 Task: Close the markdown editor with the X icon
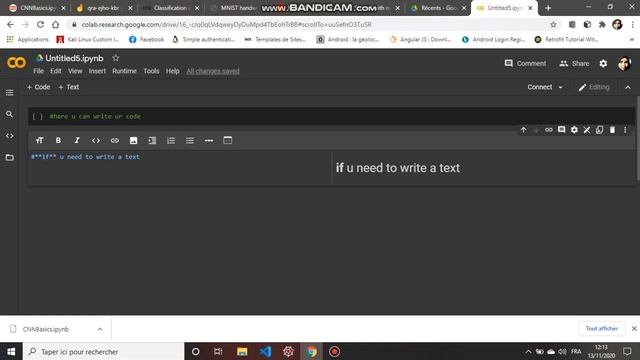[x=587, y=130]
